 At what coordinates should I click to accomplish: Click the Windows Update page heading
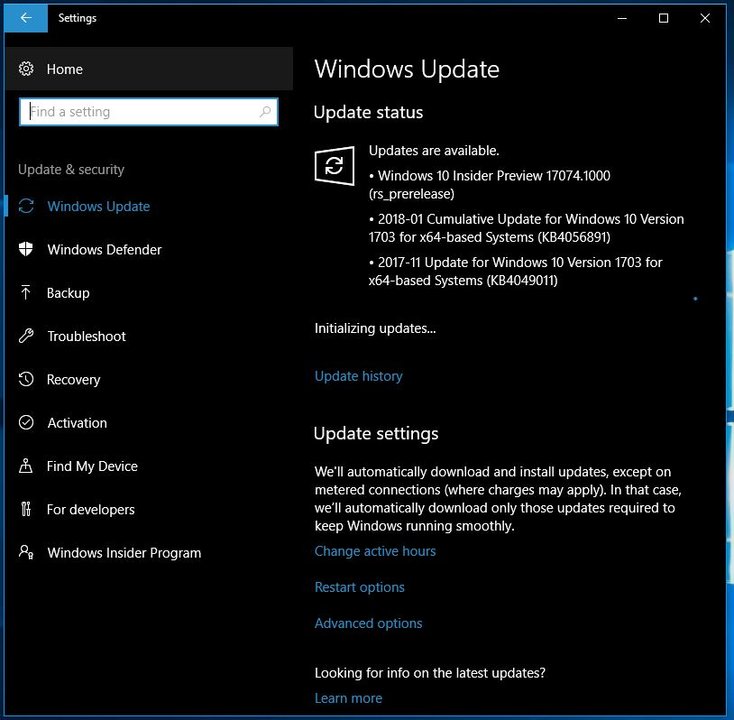click(x=407, y=69)
